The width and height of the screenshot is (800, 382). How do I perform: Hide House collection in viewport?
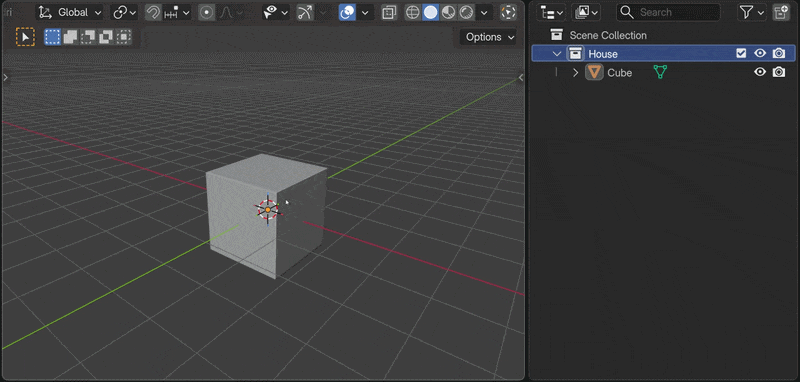point(760,53)
